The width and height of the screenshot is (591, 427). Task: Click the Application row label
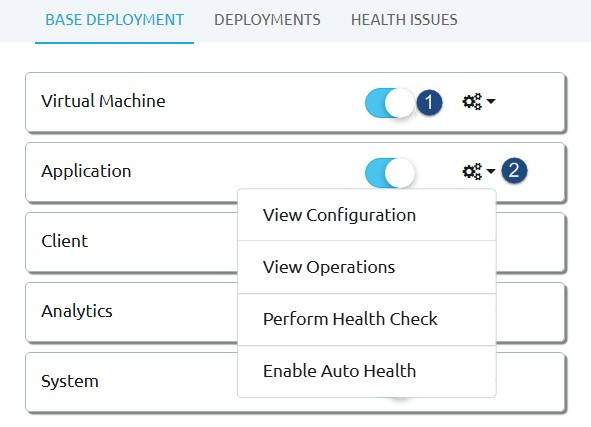coord(86,171)
